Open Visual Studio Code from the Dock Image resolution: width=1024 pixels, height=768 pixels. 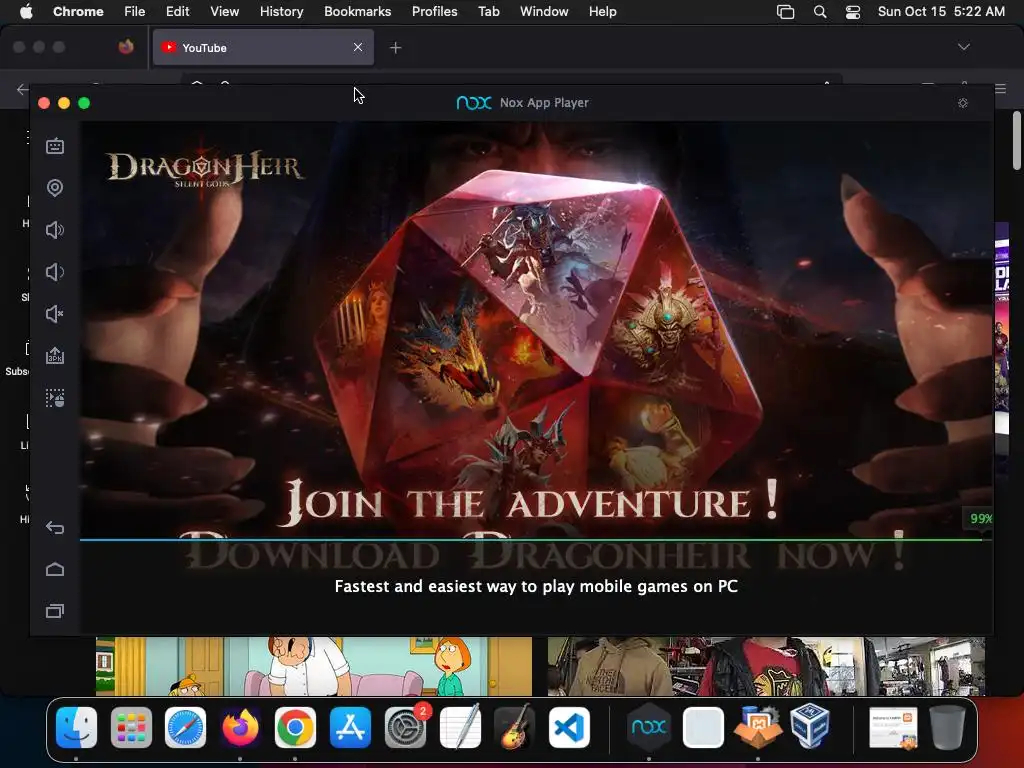(569, 727)
